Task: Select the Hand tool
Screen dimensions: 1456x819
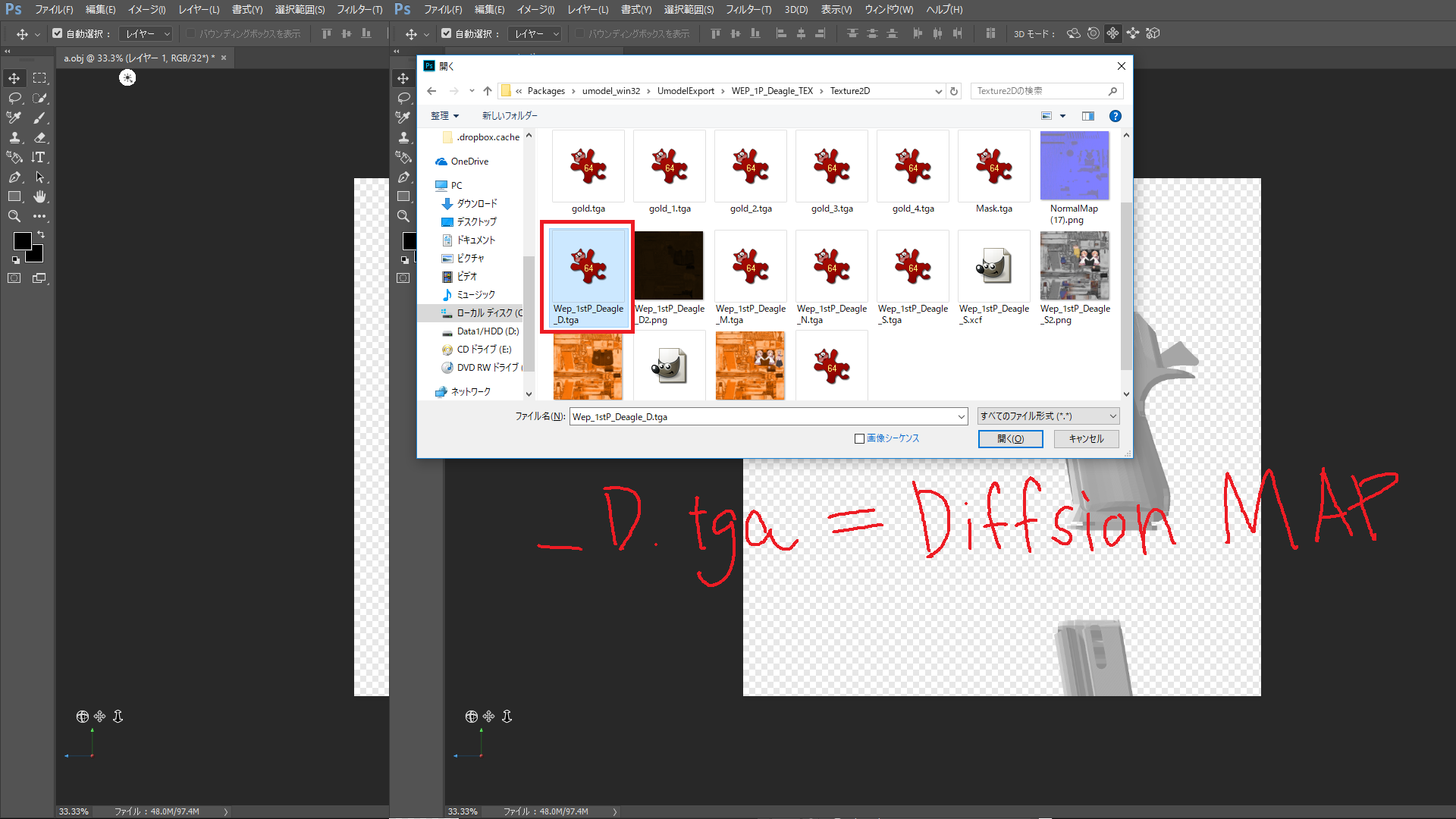Action: click(39, 196)
